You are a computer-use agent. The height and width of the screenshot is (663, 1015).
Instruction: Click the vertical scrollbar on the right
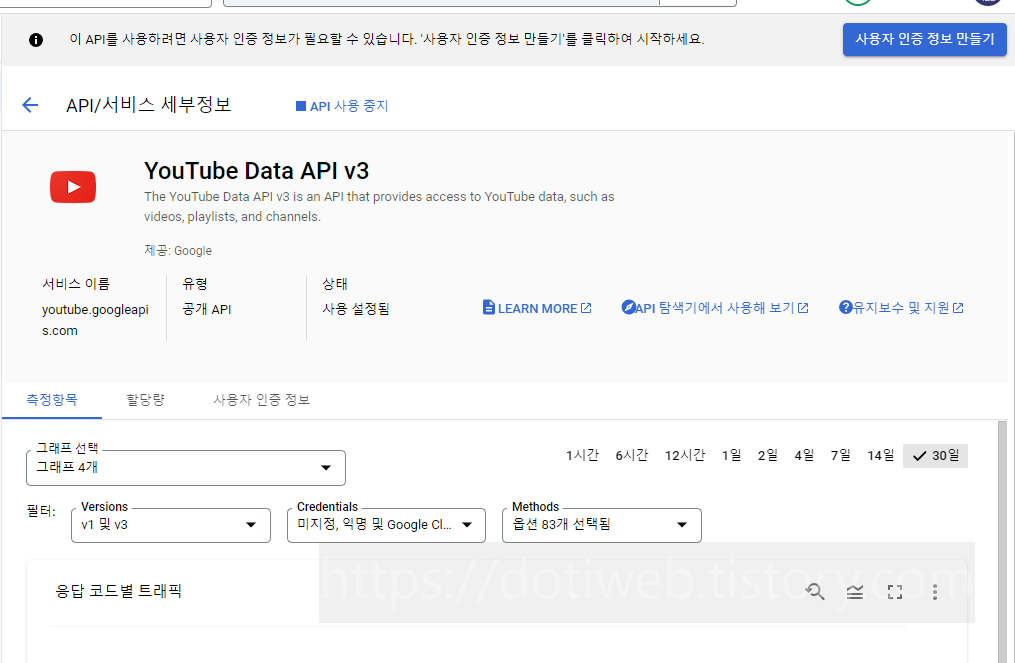click(1003, 541)
